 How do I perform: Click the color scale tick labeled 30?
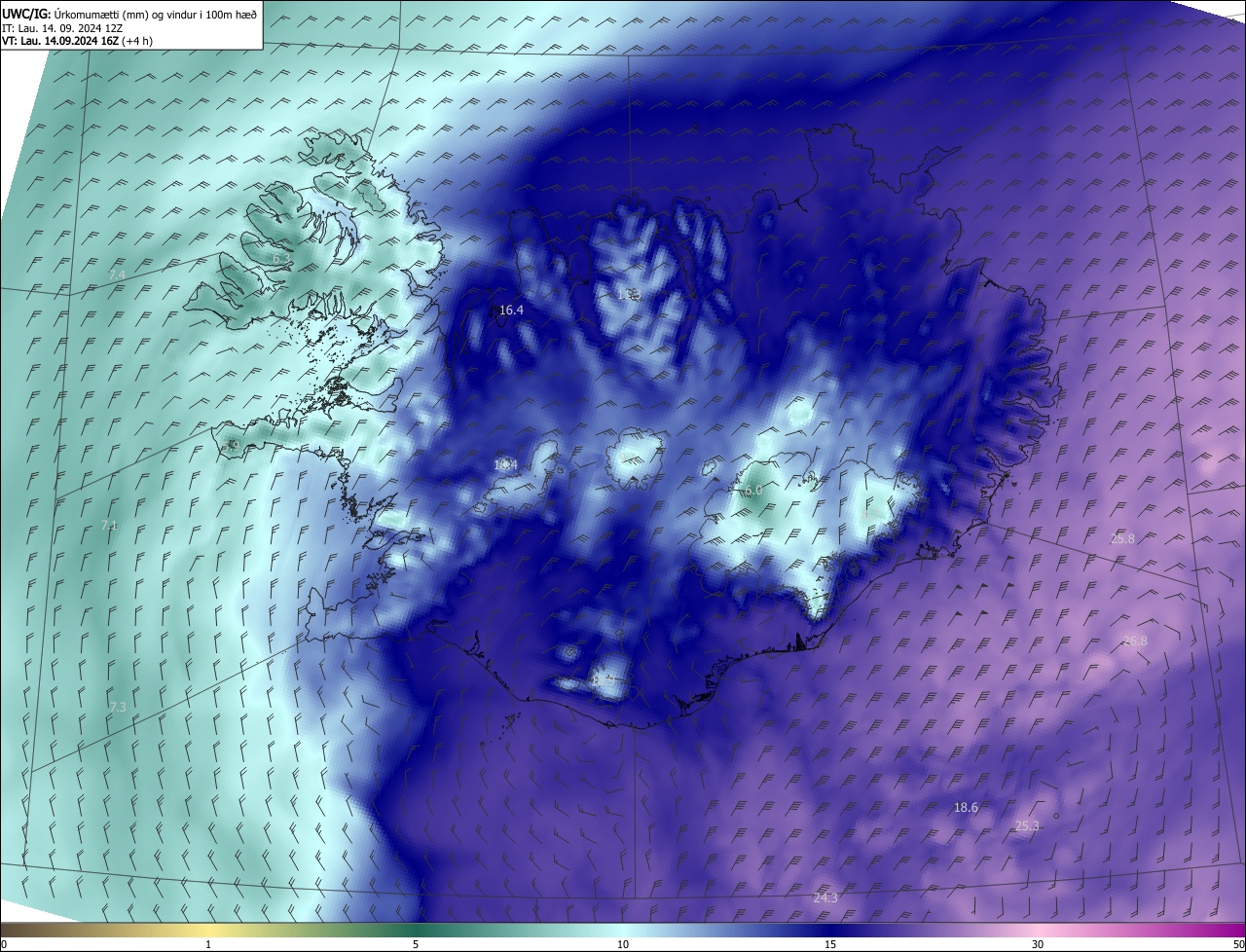[1038, 944]
